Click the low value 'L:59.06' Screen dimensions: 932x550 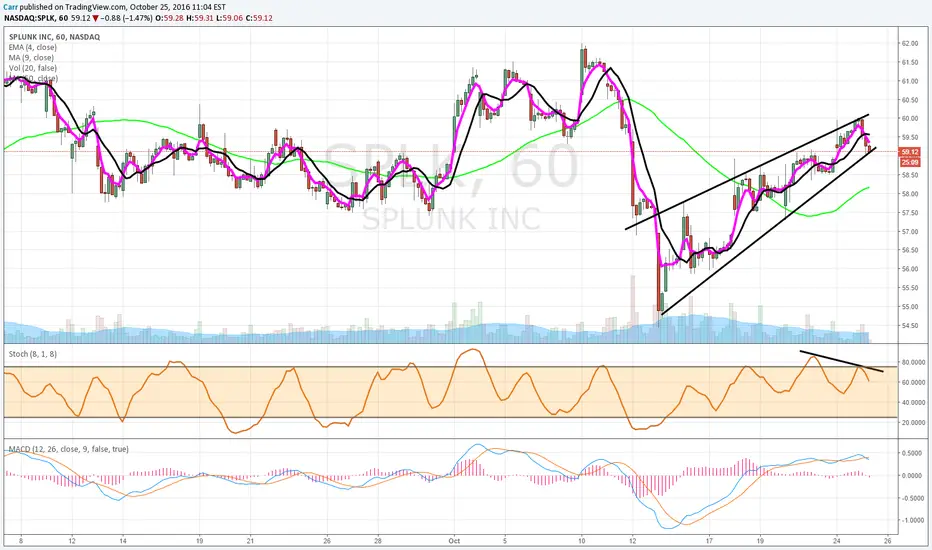pos(229,18)
